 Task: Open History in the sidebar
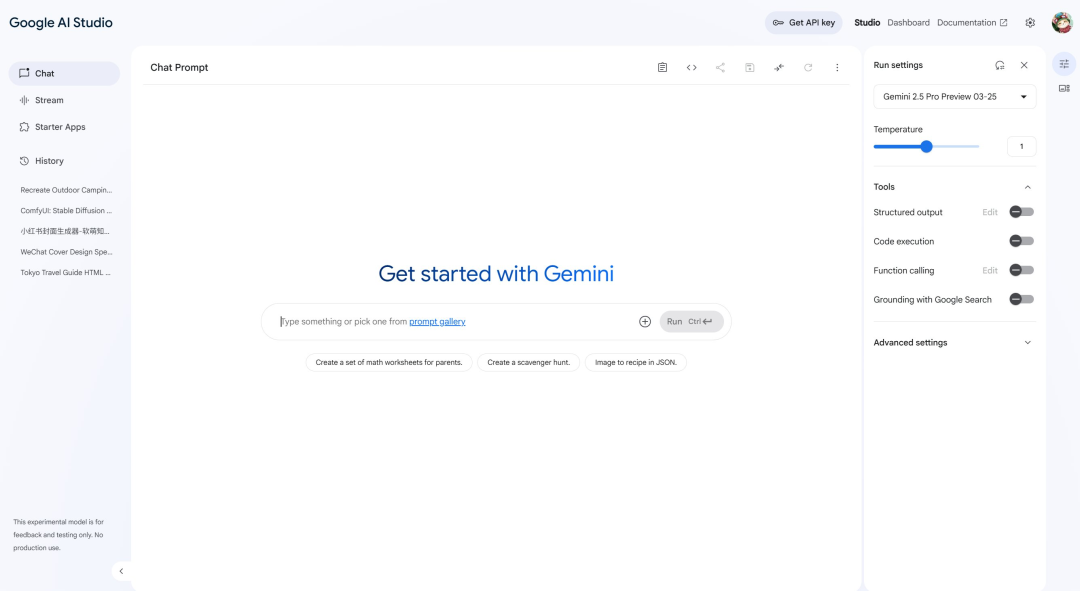coord(64,160)
